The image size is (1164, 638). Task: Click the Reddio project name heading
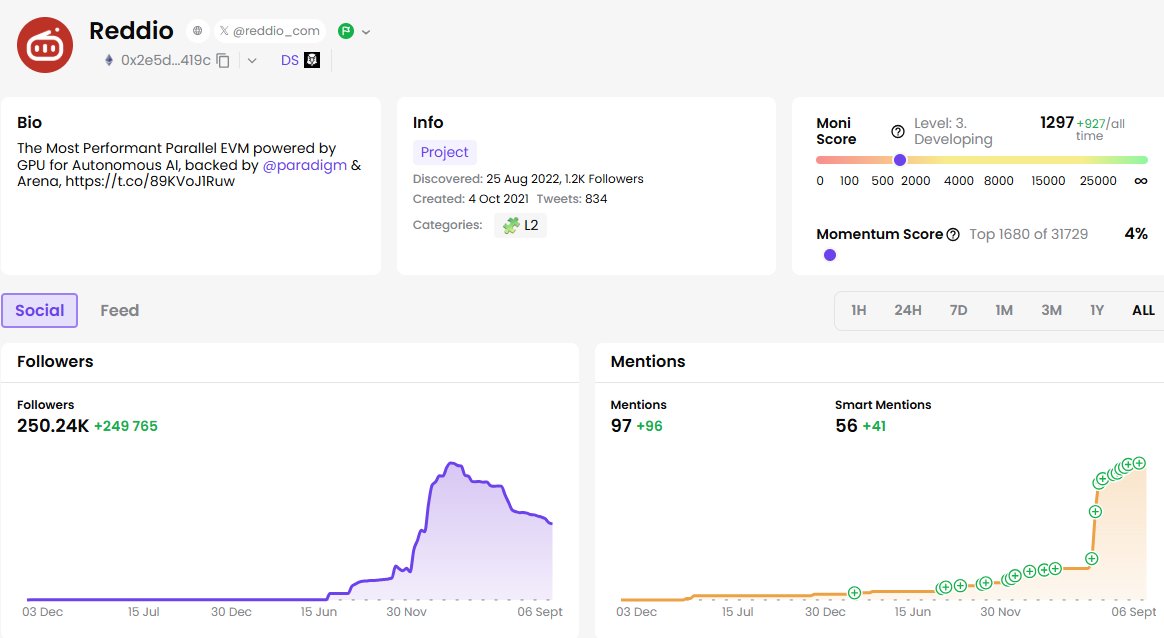[131, 30]
